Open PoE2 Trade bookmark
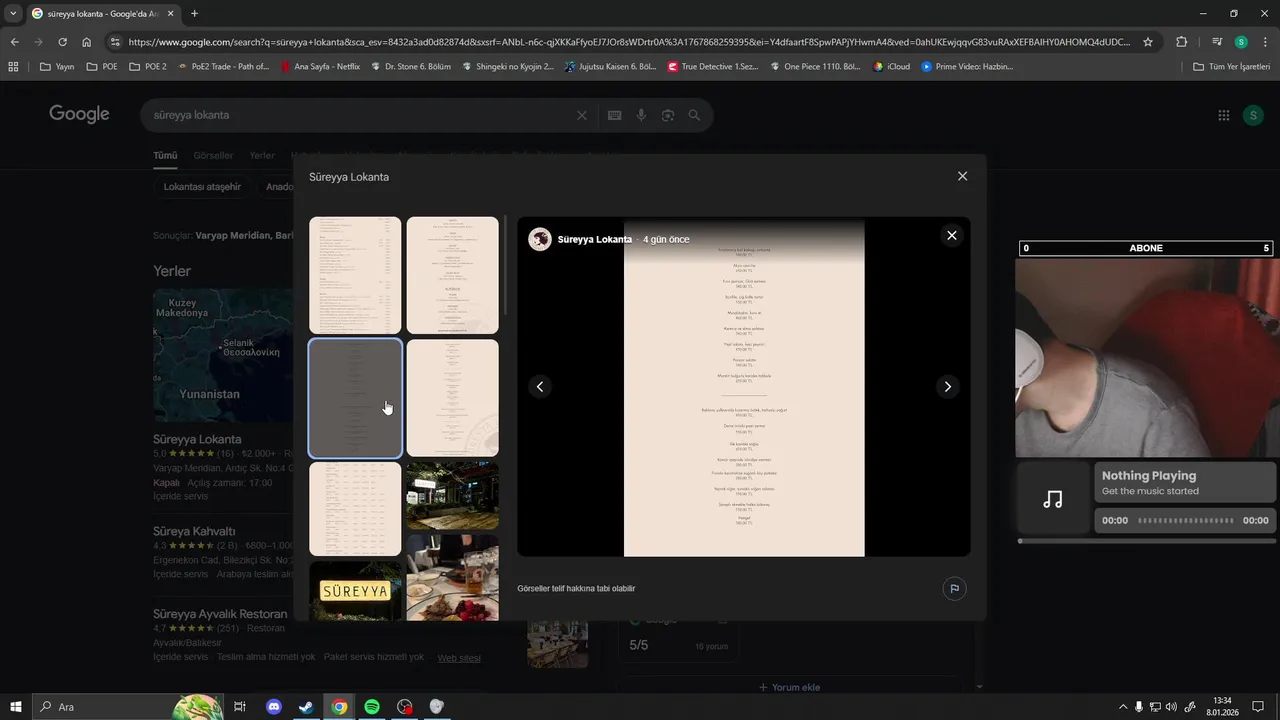Viewport: 1280px width, 720px height. 223,67
